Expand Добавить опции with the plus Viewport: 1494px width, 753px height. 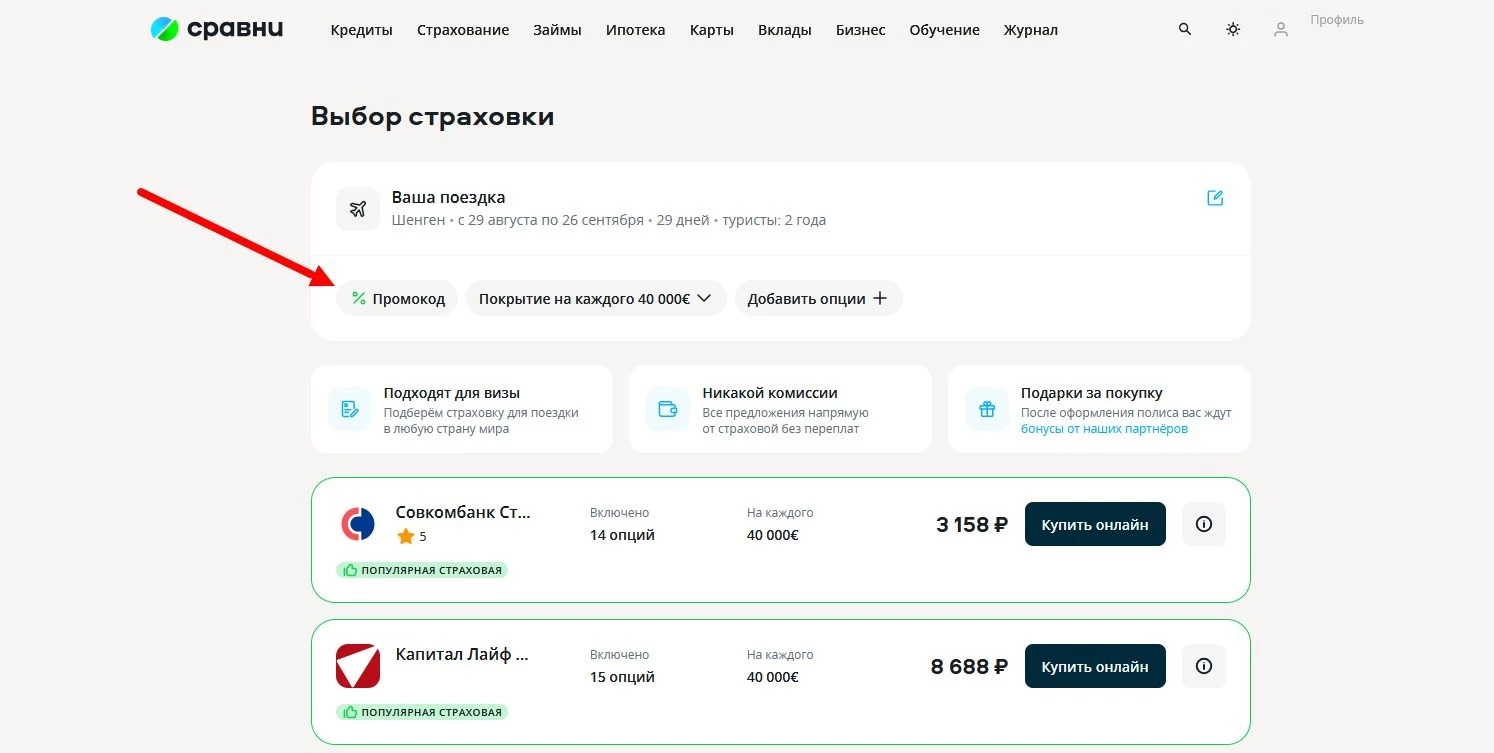[x=818, y=297]
